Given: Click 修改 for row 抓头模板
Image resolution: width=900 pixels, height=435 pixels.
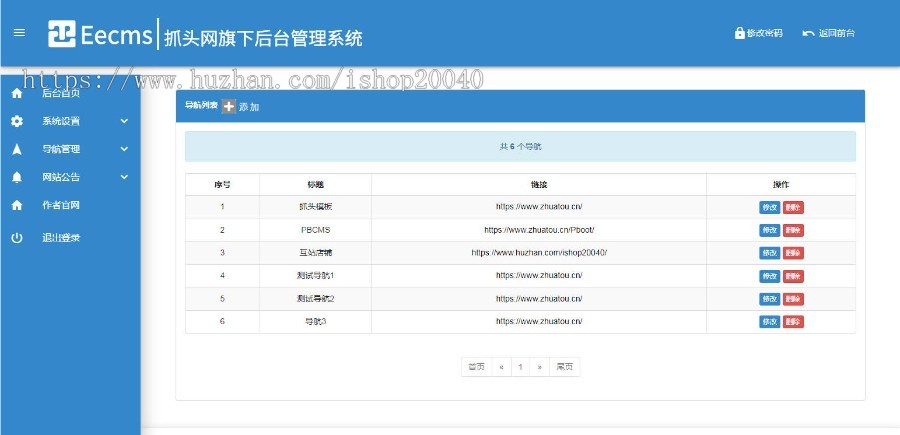Looking at the screenshot, I should [769, 207].
